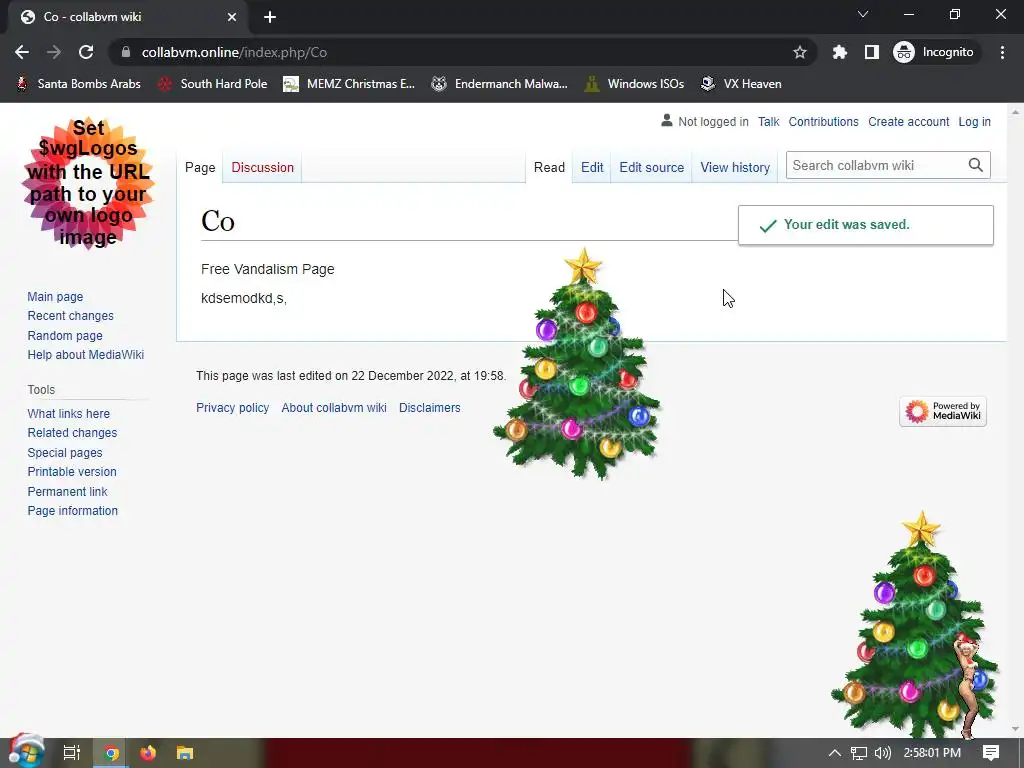Go to Main page in sidebar

coord(56,296)
